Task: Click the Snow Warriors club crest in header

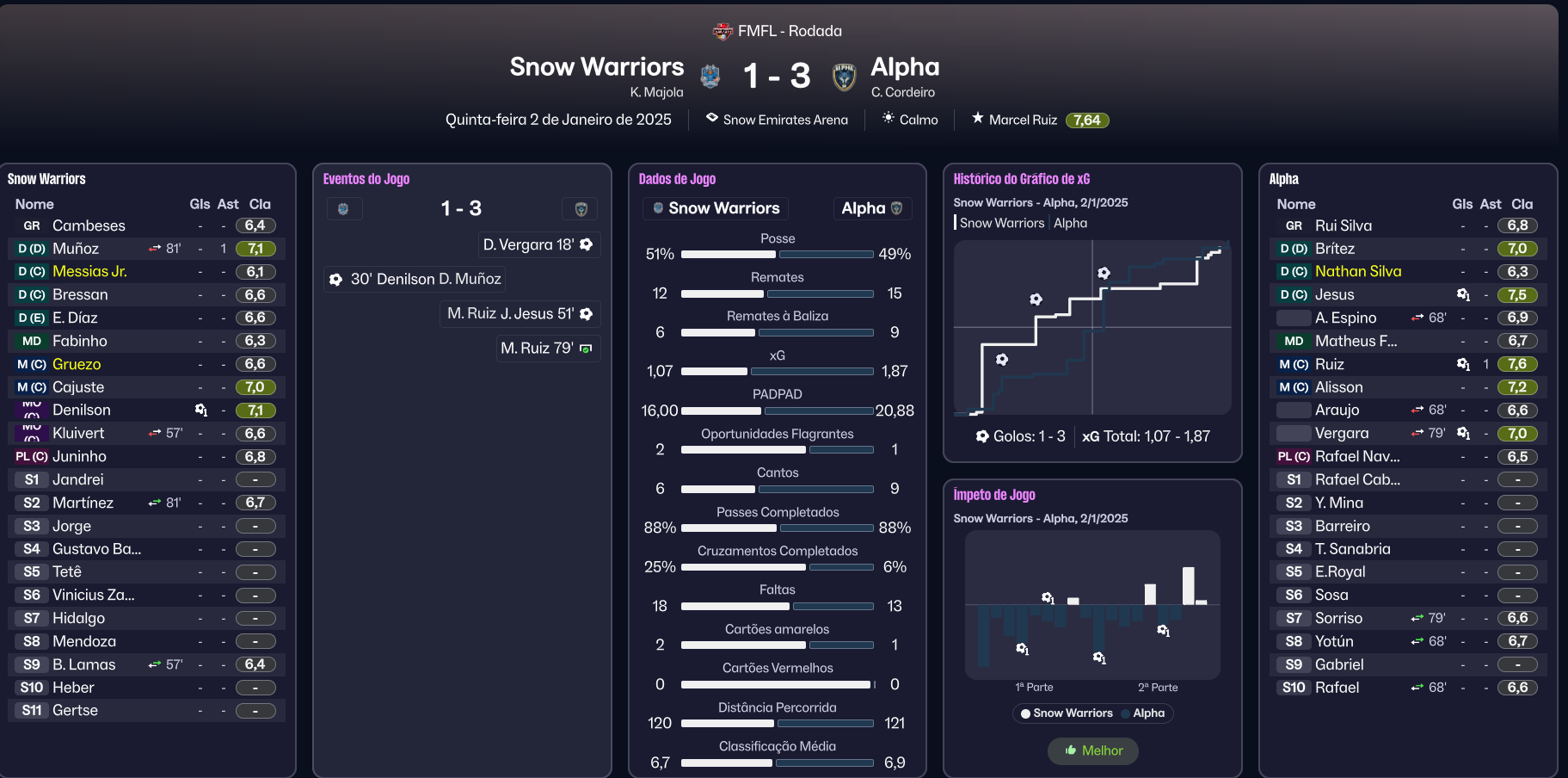Action: (x=710, y=77)
